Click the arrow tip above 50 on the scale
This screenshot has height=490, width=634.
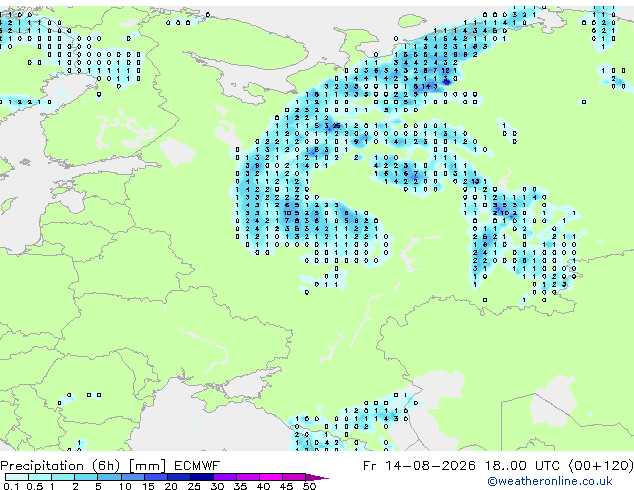coord(317,477)
